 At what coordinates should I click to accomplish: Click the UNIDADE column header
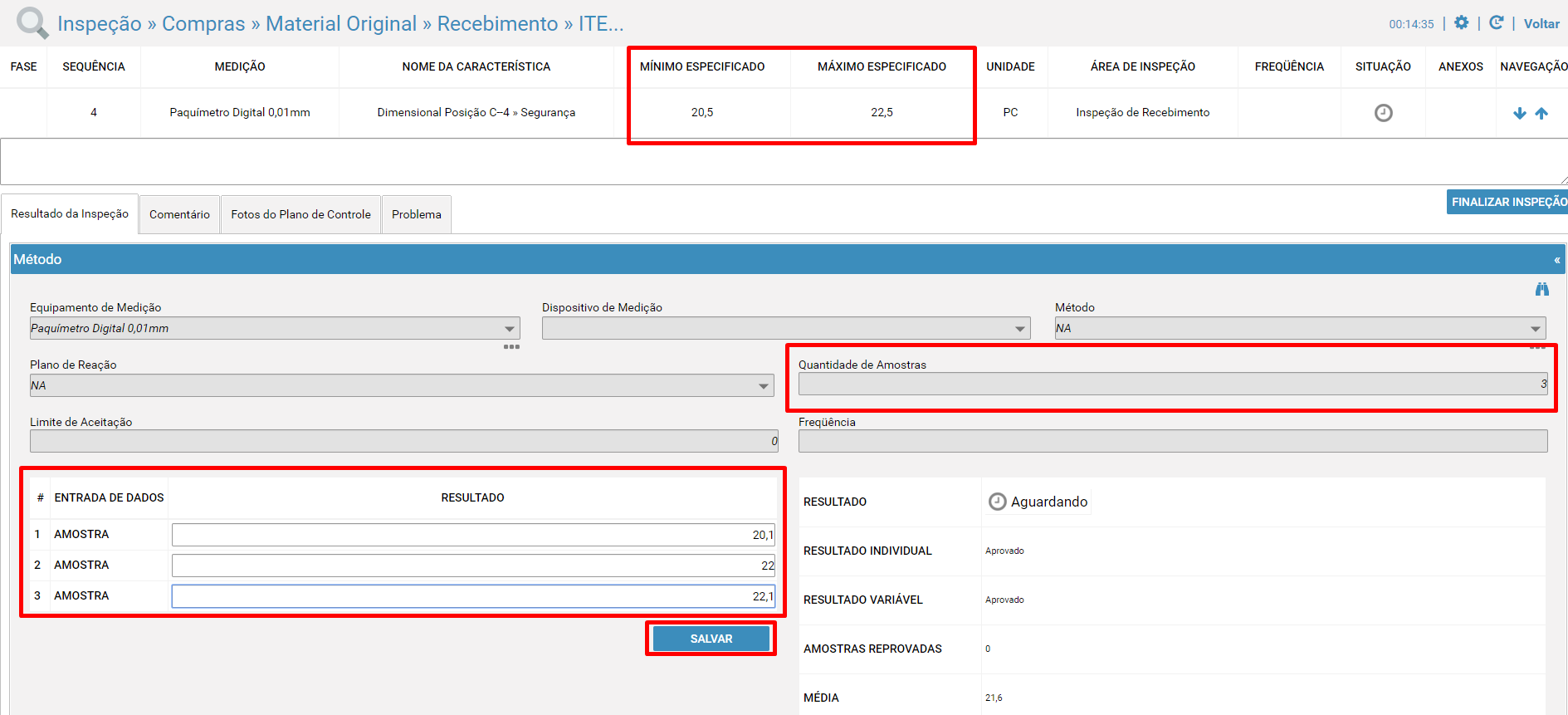(1010, 66)
